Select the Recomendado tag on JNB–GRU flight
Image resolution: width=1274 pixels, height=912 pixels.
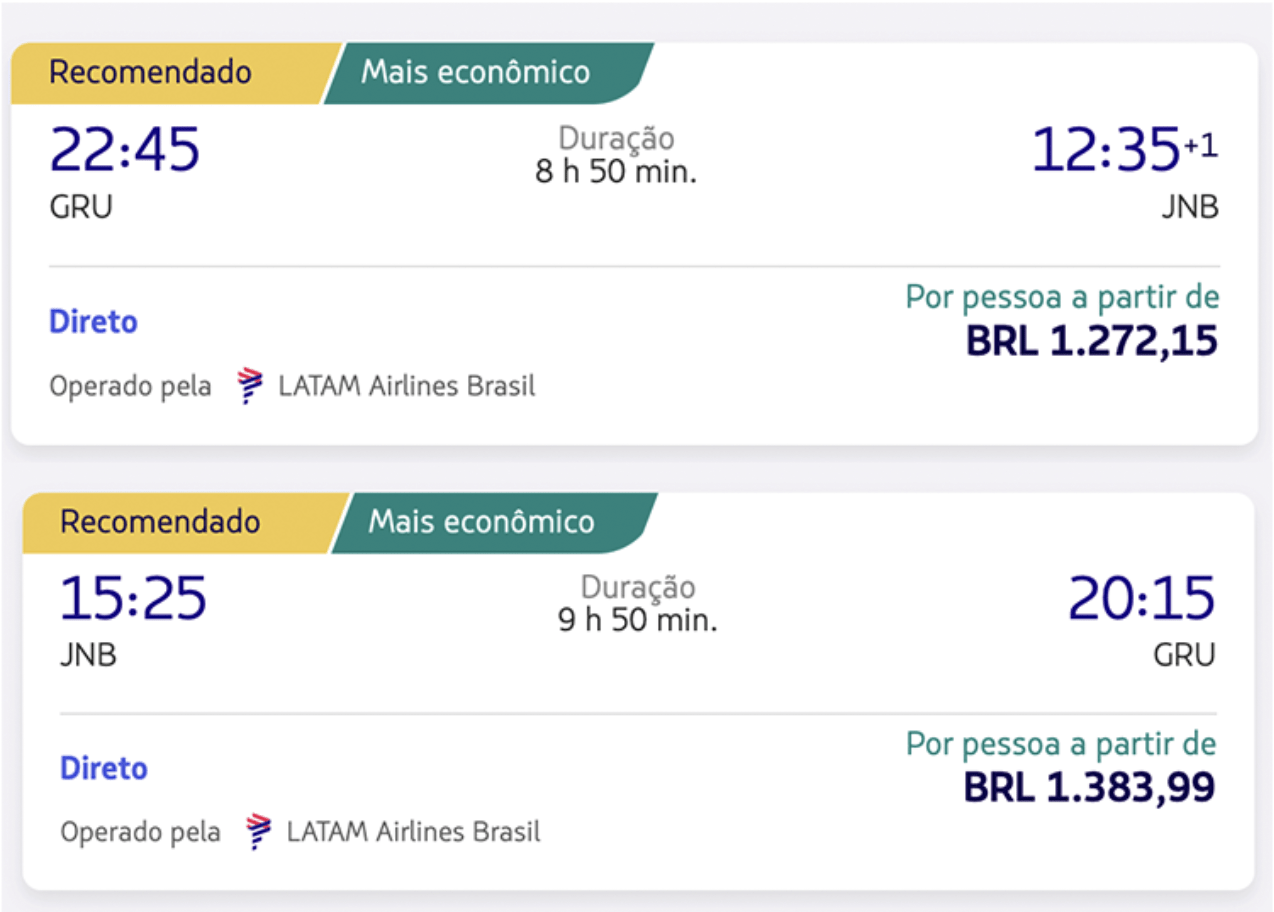(x=160, y=522)
